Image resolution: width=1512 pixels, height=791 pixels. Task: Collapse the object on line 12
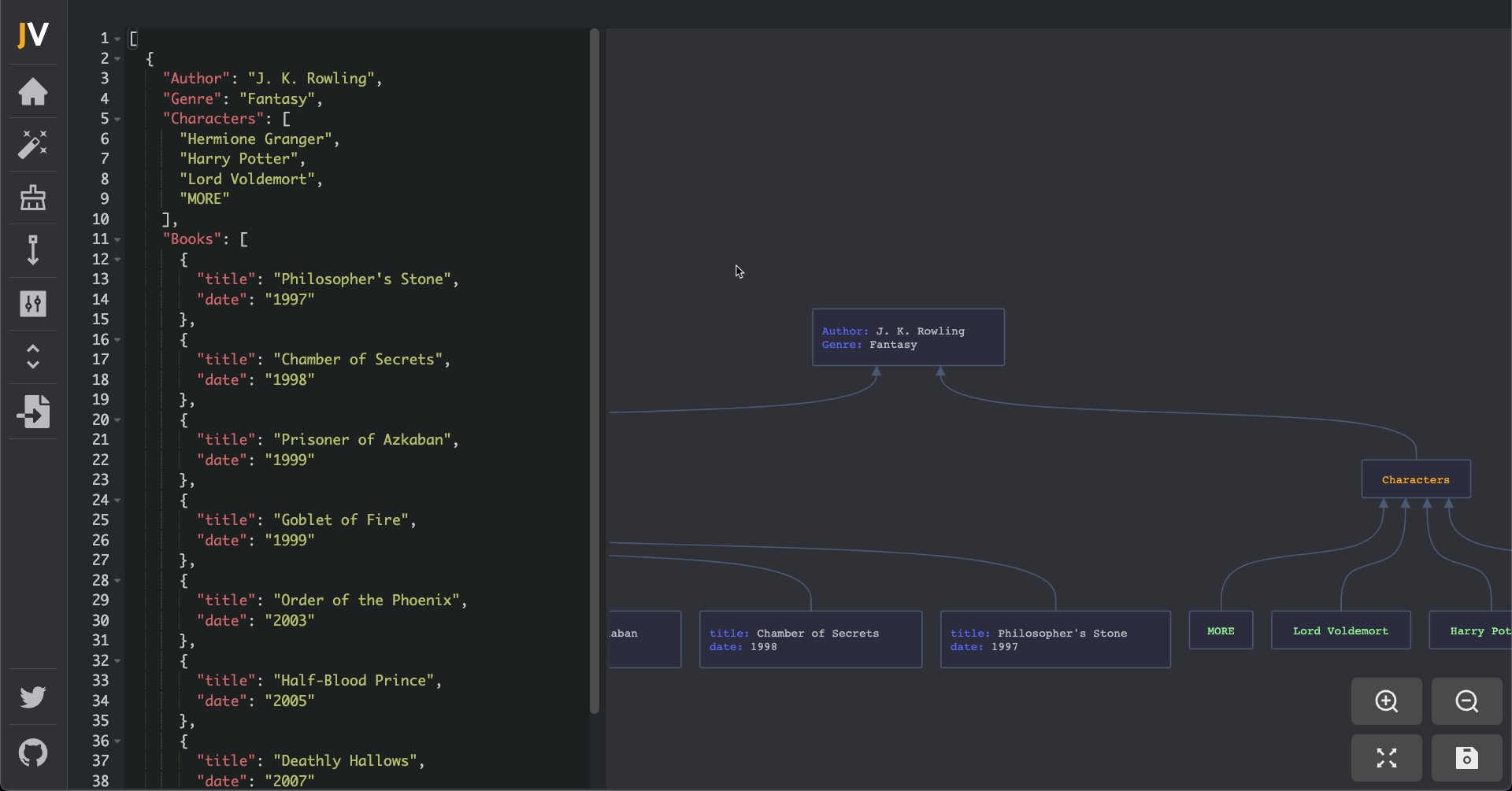pos(117,260)
